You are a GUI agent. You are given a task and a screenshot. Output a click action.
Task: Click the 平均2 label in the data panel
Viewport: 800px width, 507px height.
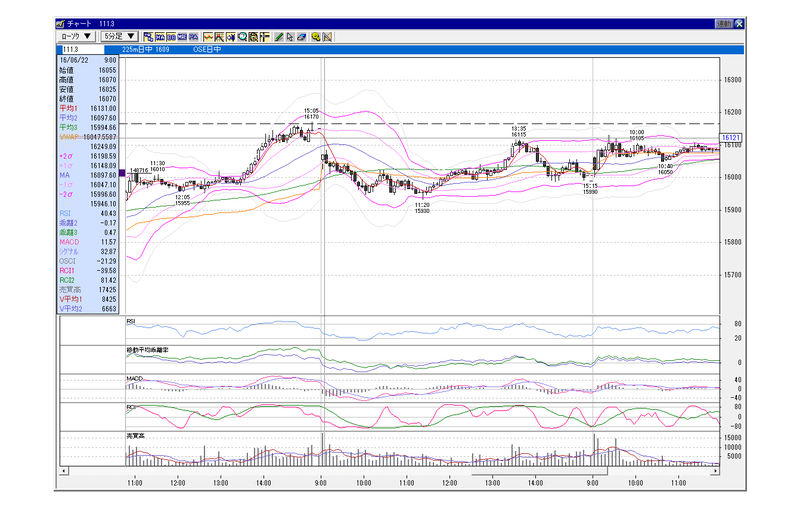[68, 118]
